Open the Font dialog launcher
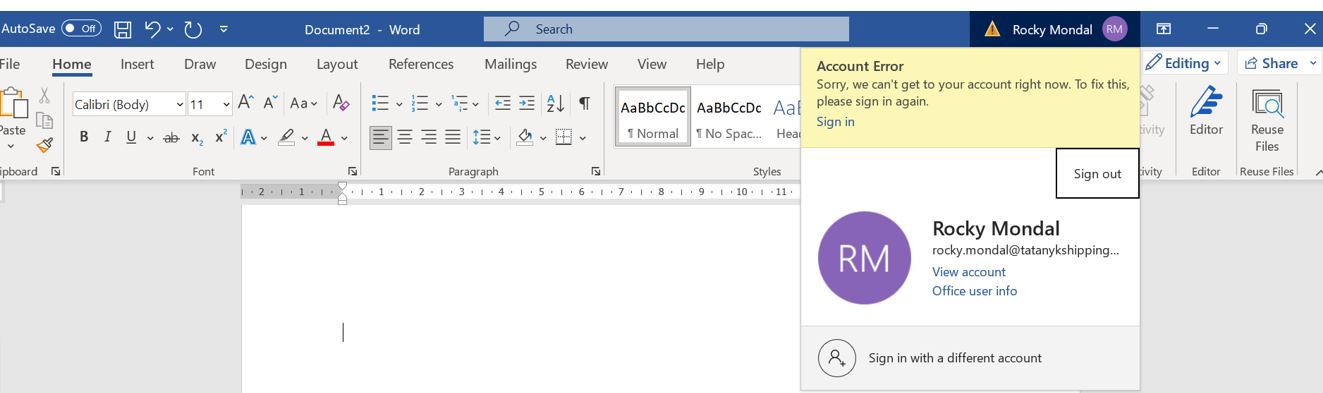 pyautogui.click(x=353, y=171)
